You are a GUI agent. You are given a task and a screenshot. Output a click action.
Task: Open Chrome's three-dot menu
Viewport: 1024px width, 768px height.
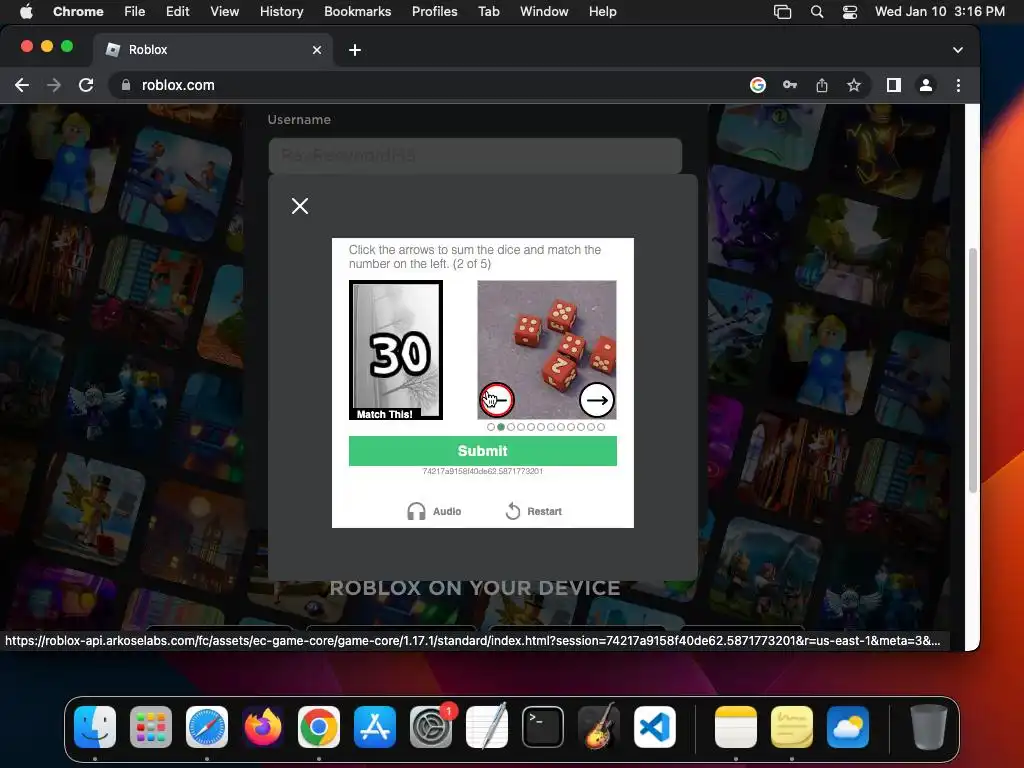click(x=958, y=85)
